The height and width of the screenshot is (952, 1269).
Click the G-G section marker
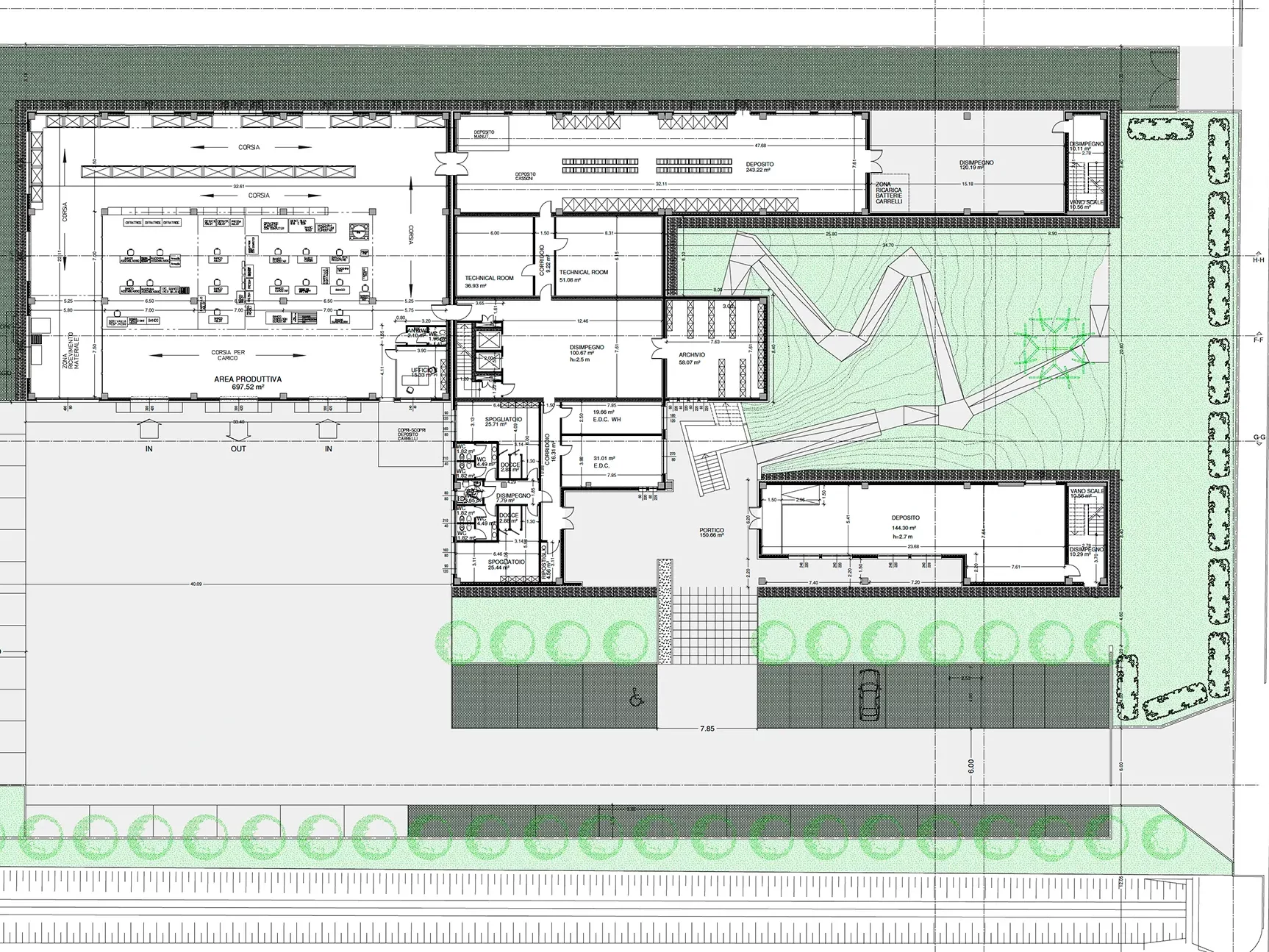click(x=1259, y=438)
